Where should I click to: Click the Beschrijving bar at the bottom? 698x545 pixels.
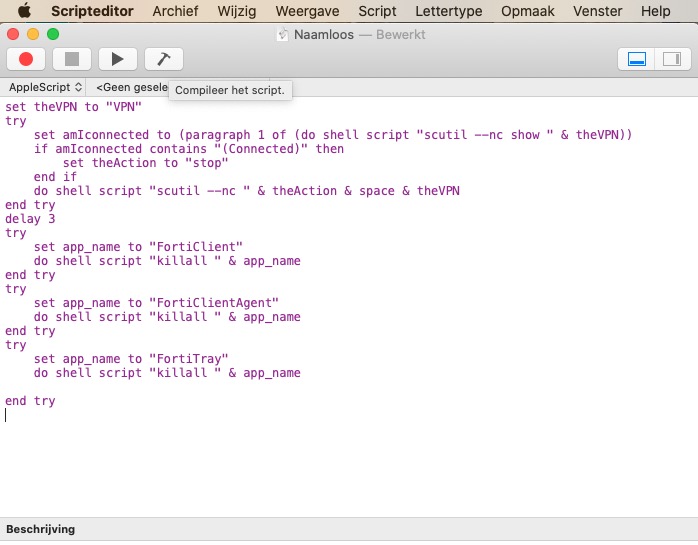click(41, 529)
